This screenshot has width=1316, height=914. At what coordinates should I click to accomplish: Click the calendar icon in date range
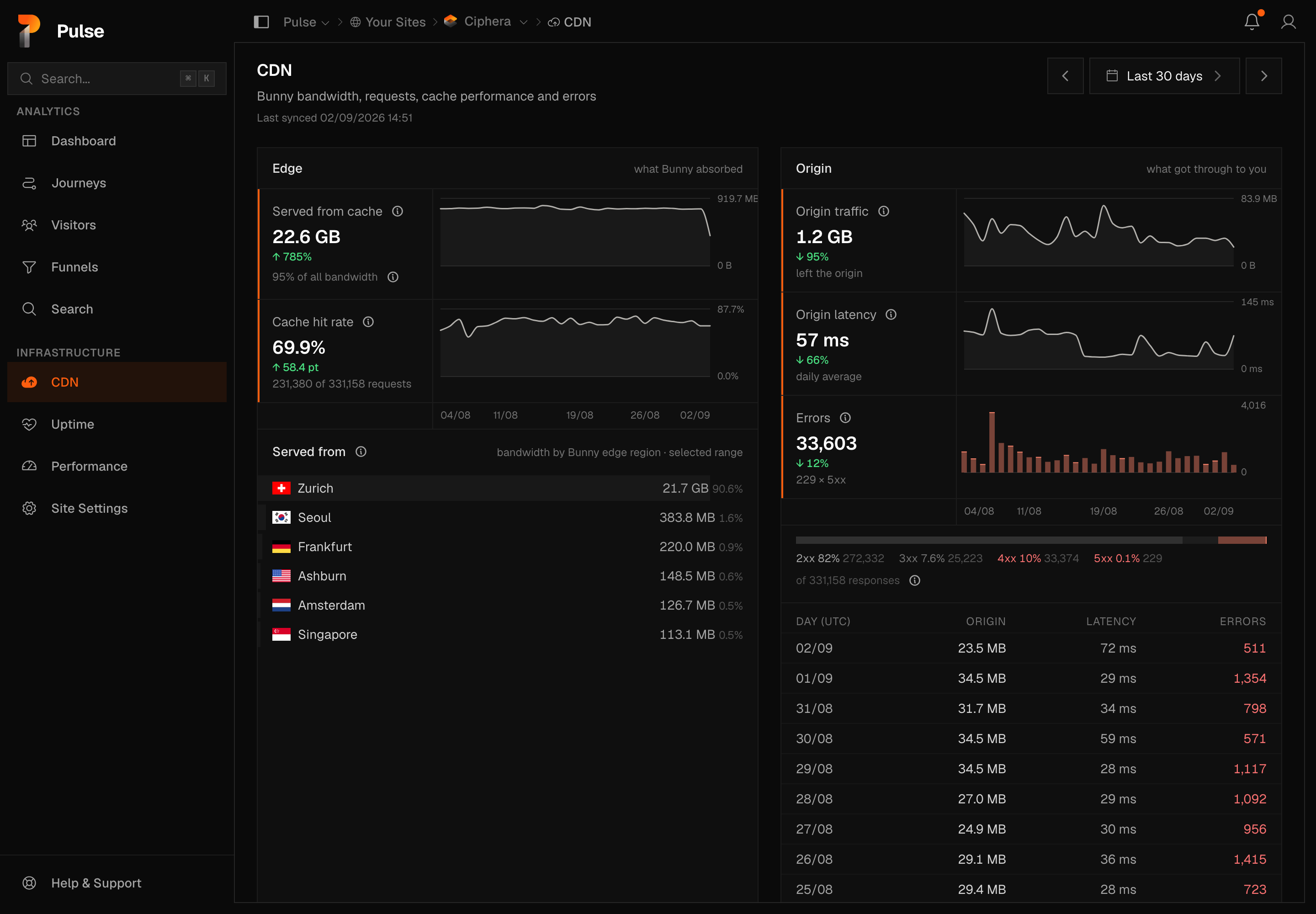(1112, 75)
